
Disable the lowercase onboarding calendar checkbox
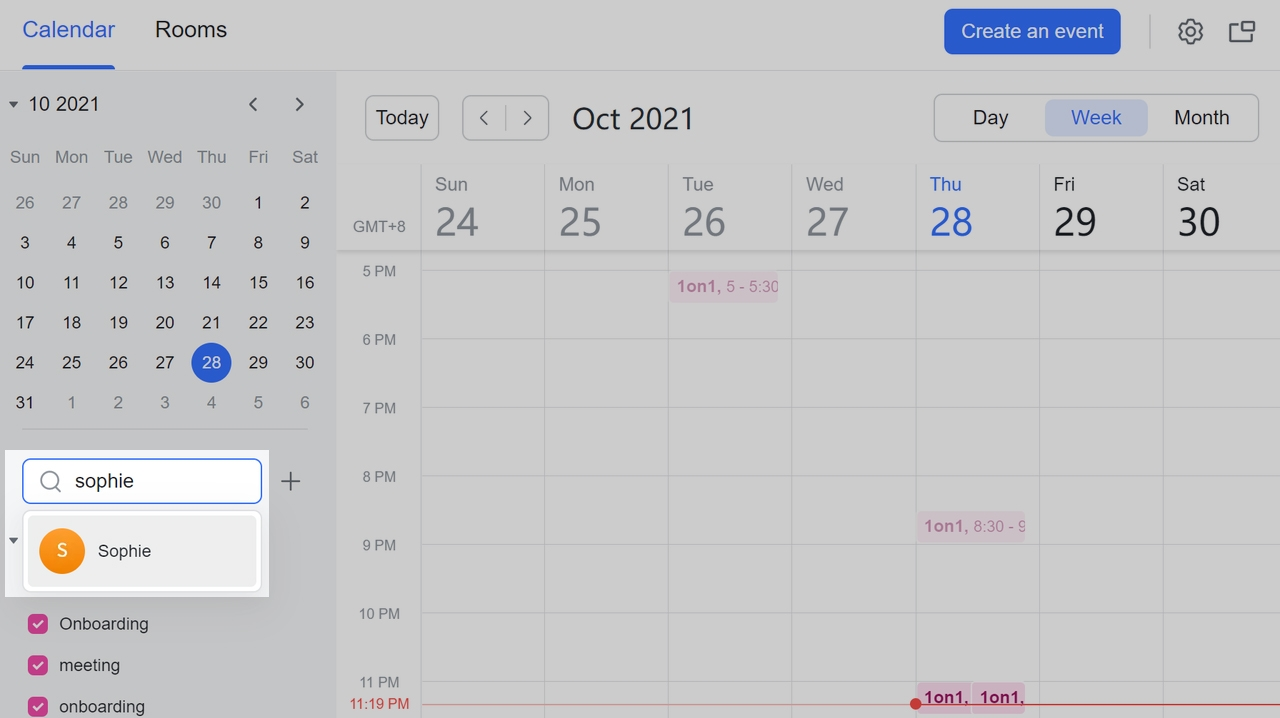(x=38, y=706)
